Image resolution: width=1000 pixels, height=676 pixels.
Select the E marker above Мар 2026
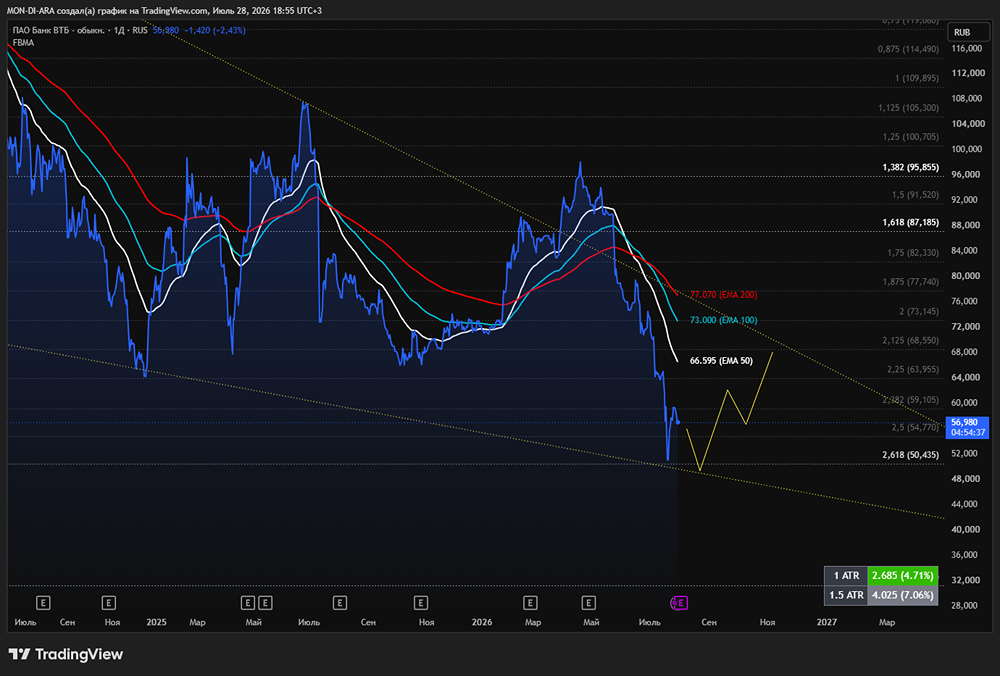530,603
